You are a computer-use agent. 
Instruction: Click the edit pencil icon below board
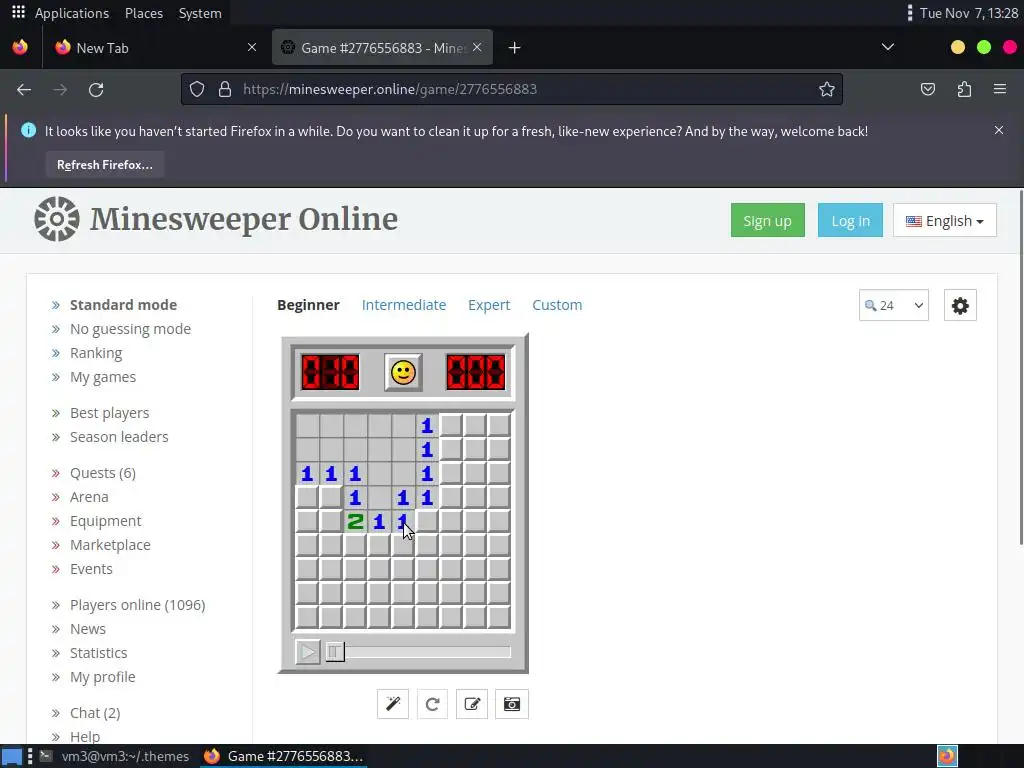(472, 704)
